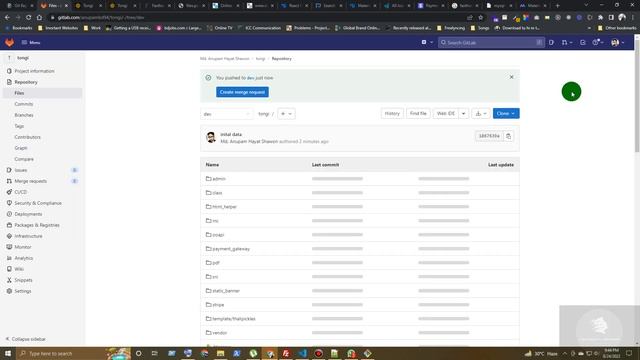
Task: Click the Wiki icon in sidebar
Action: click(9, 269)
